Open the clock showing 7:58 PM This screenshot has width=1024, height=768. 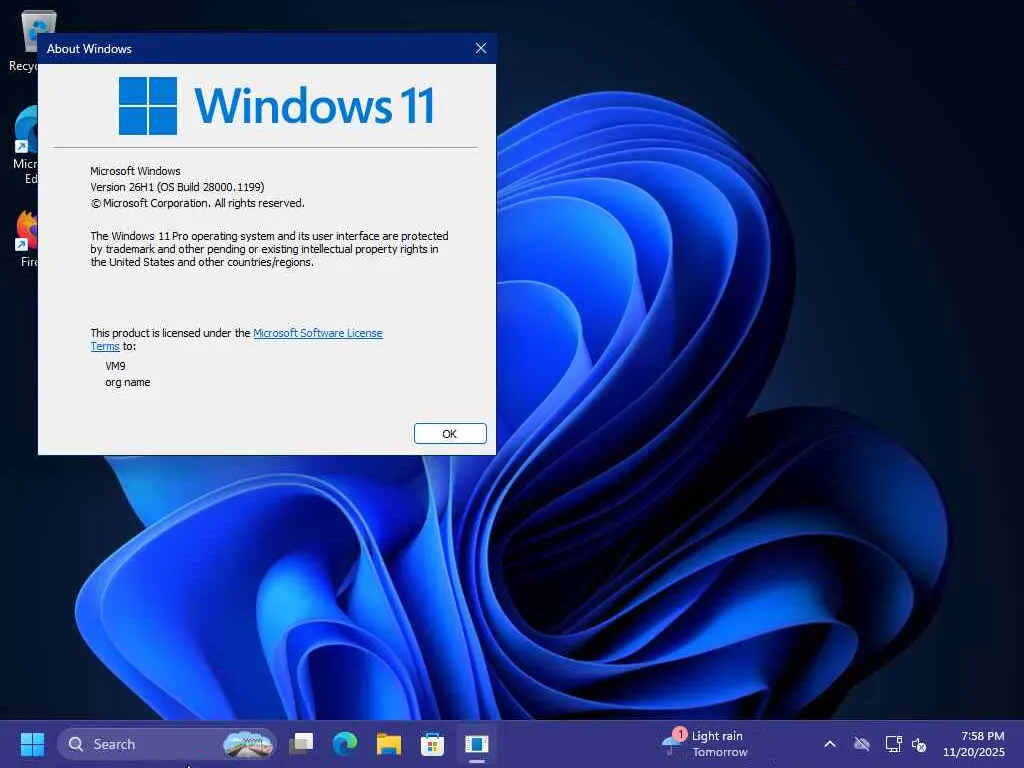pyautogui.click(x=974, y=744)
